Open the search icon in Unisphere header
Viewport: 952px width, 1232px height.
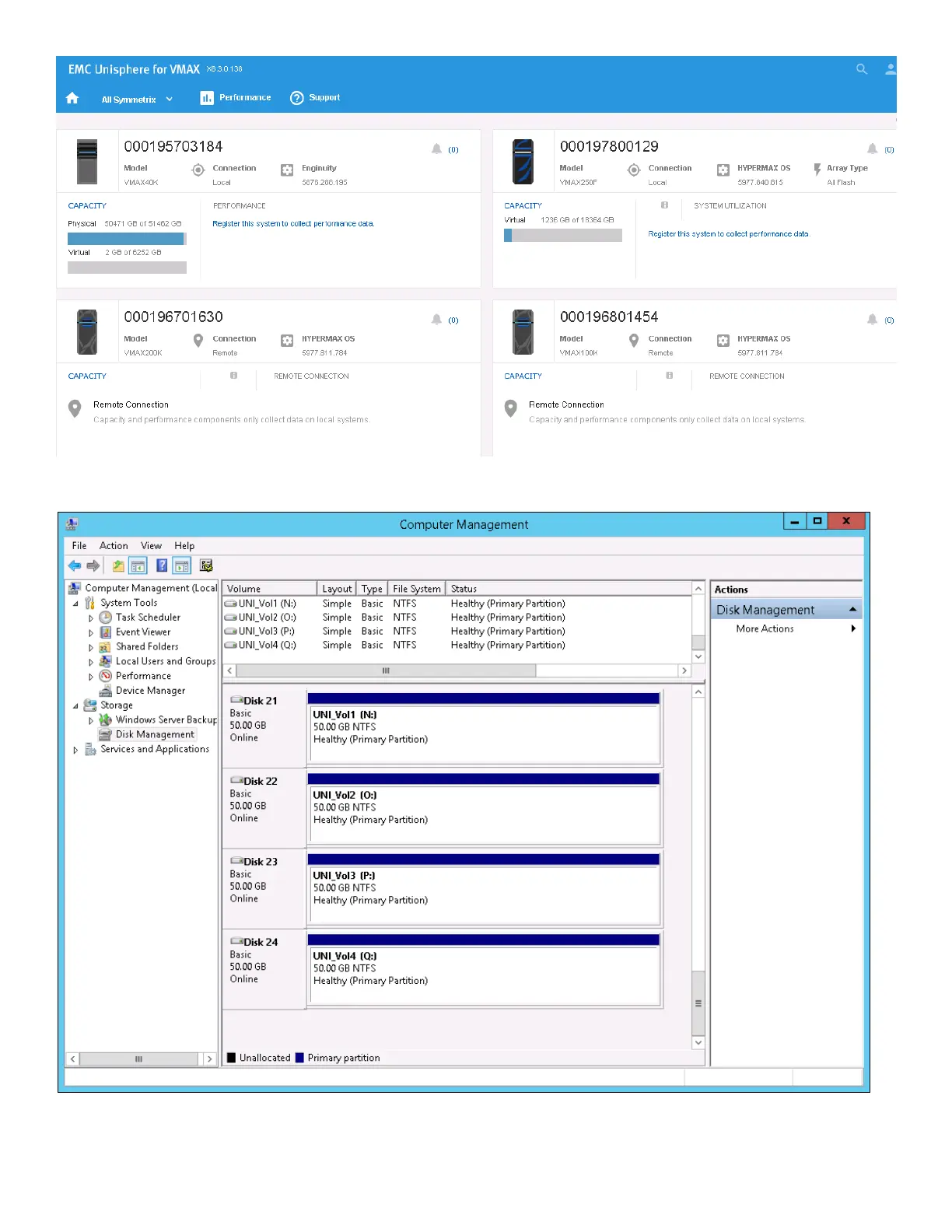[x=861, y=69]
